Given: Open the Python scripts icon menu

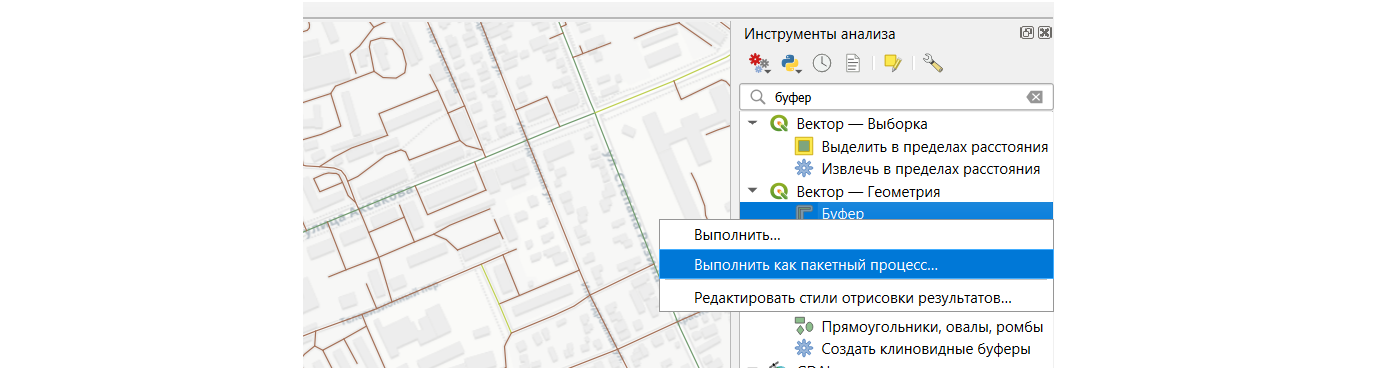Looking at the screenshot, I should point(792,64).
